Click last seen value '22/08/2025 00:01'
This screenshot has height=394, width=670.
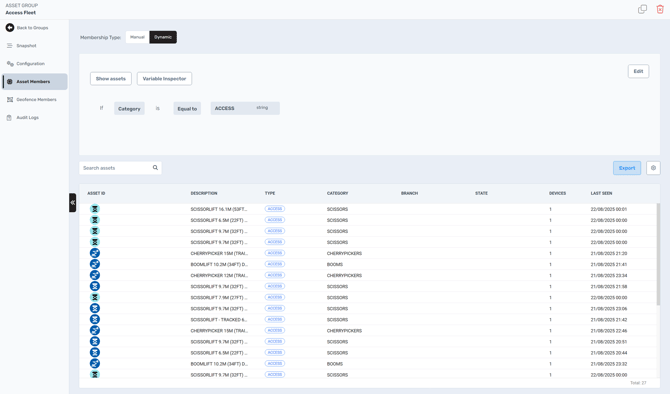[609, 209]
